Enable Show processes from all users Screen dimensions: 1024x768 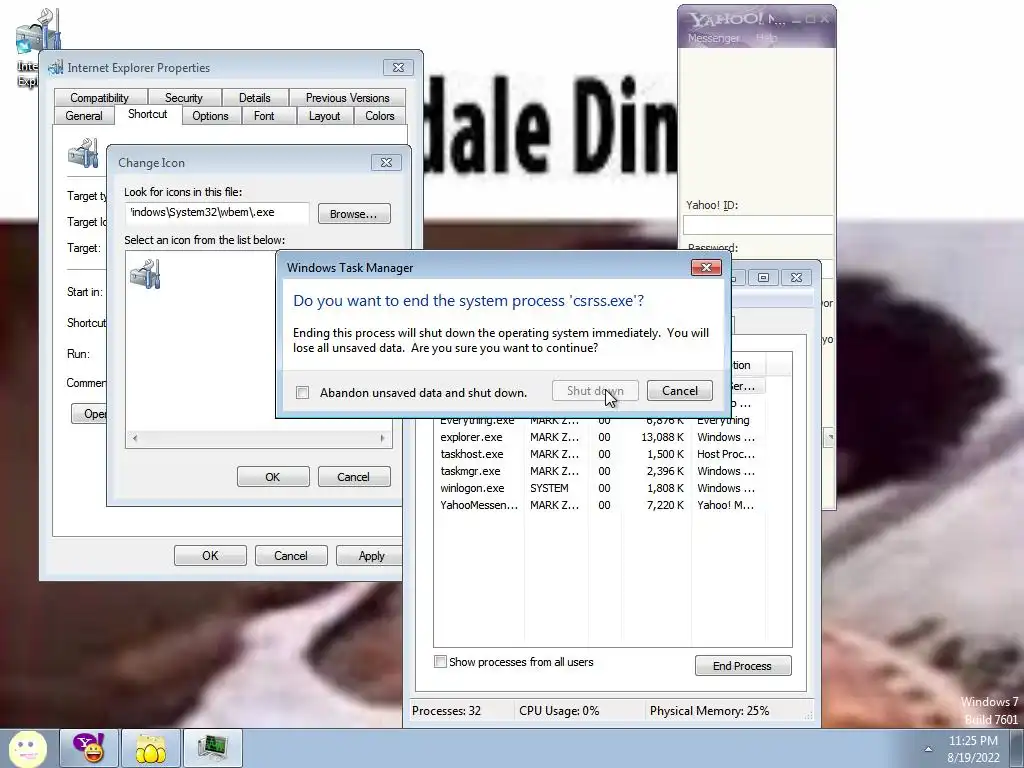pyautogui.click(x=441, y=662)
